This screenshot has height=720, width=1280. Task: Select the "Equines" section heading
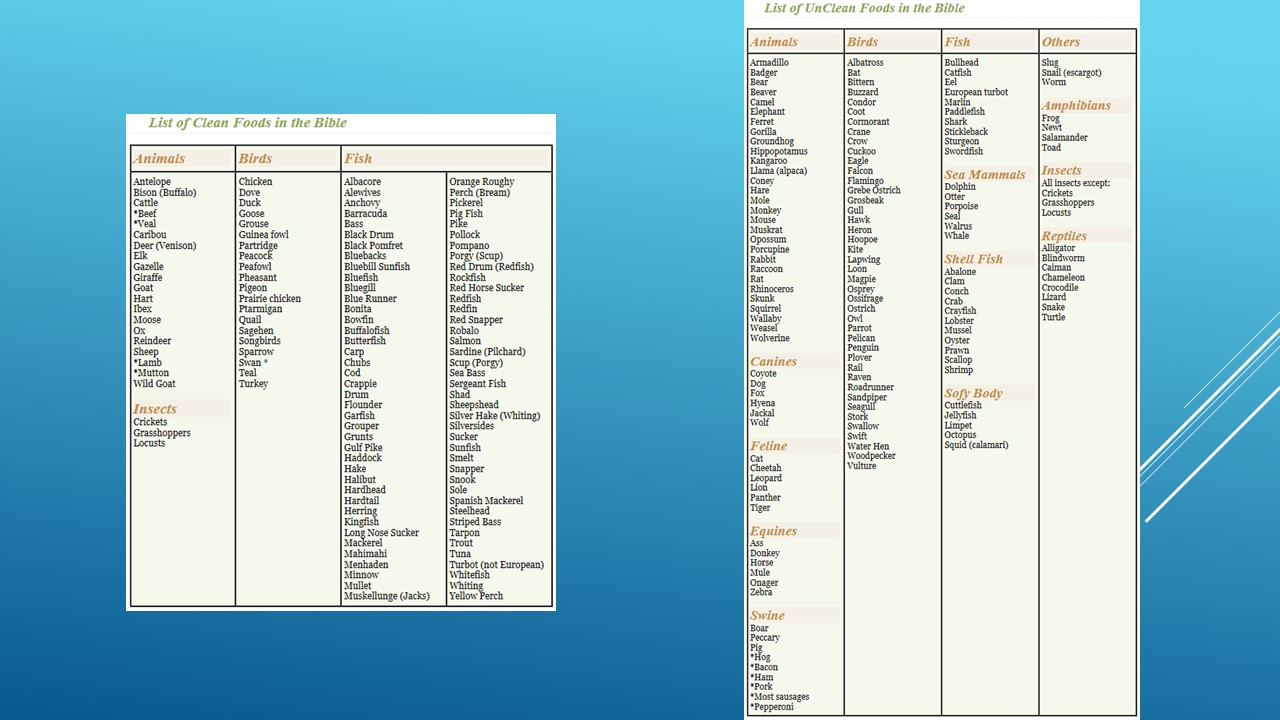tap(773, 531)
